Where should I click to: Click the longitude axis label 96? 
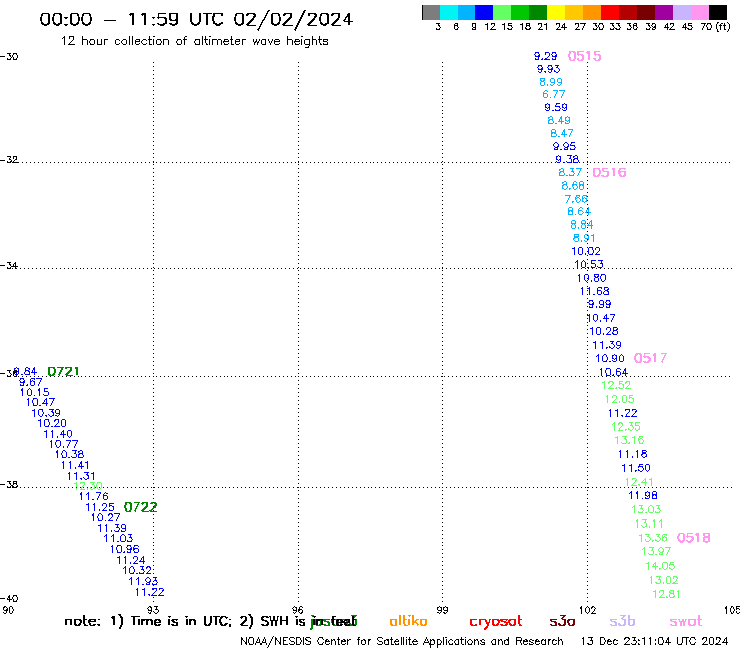(297, 610)
